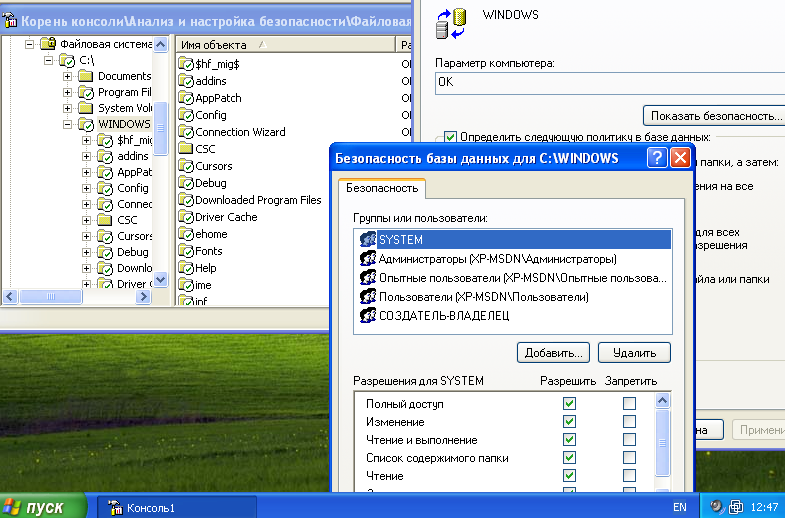Viewport: 785px width, 518px height.
Task: Activate Консоль1 taskbar button
Action: [177, 507]
